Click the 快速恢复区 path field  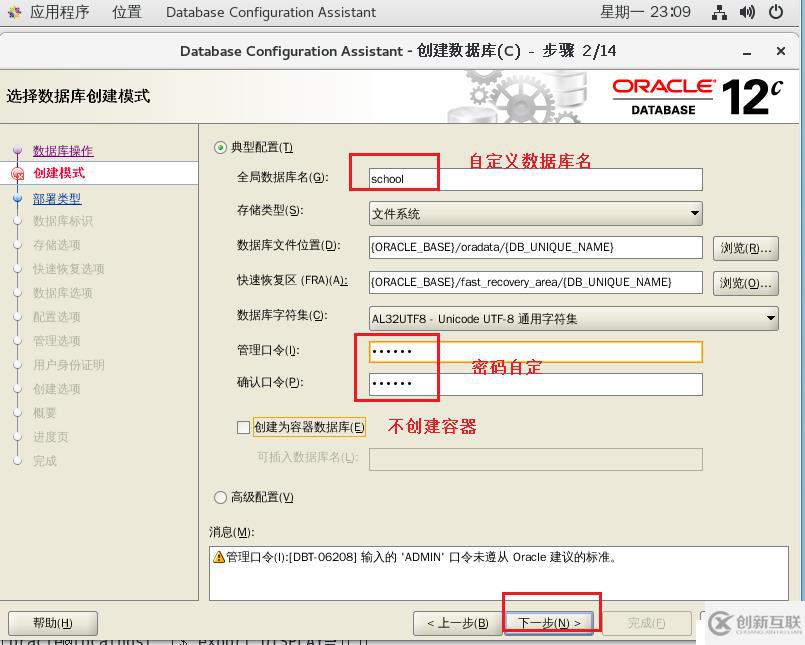tap(535, 282)
